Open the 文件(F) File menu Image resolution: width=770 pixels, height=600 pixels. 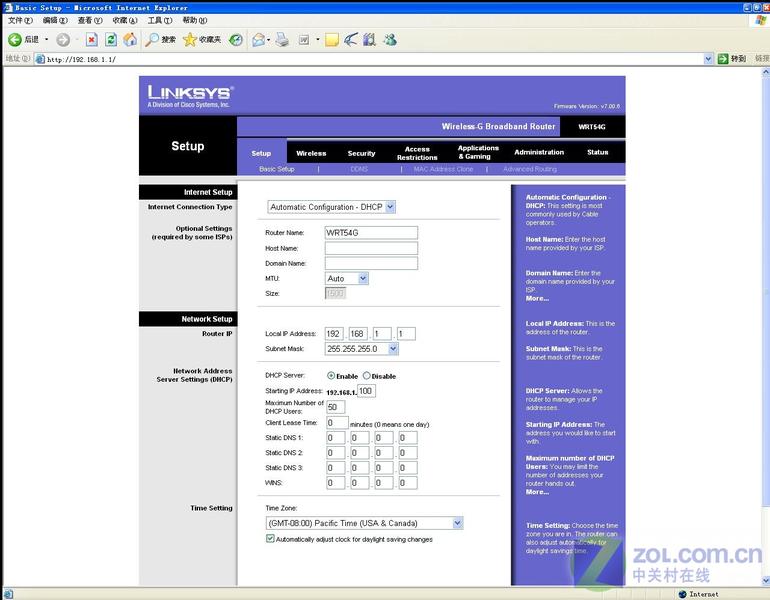(x=20, y=20)
